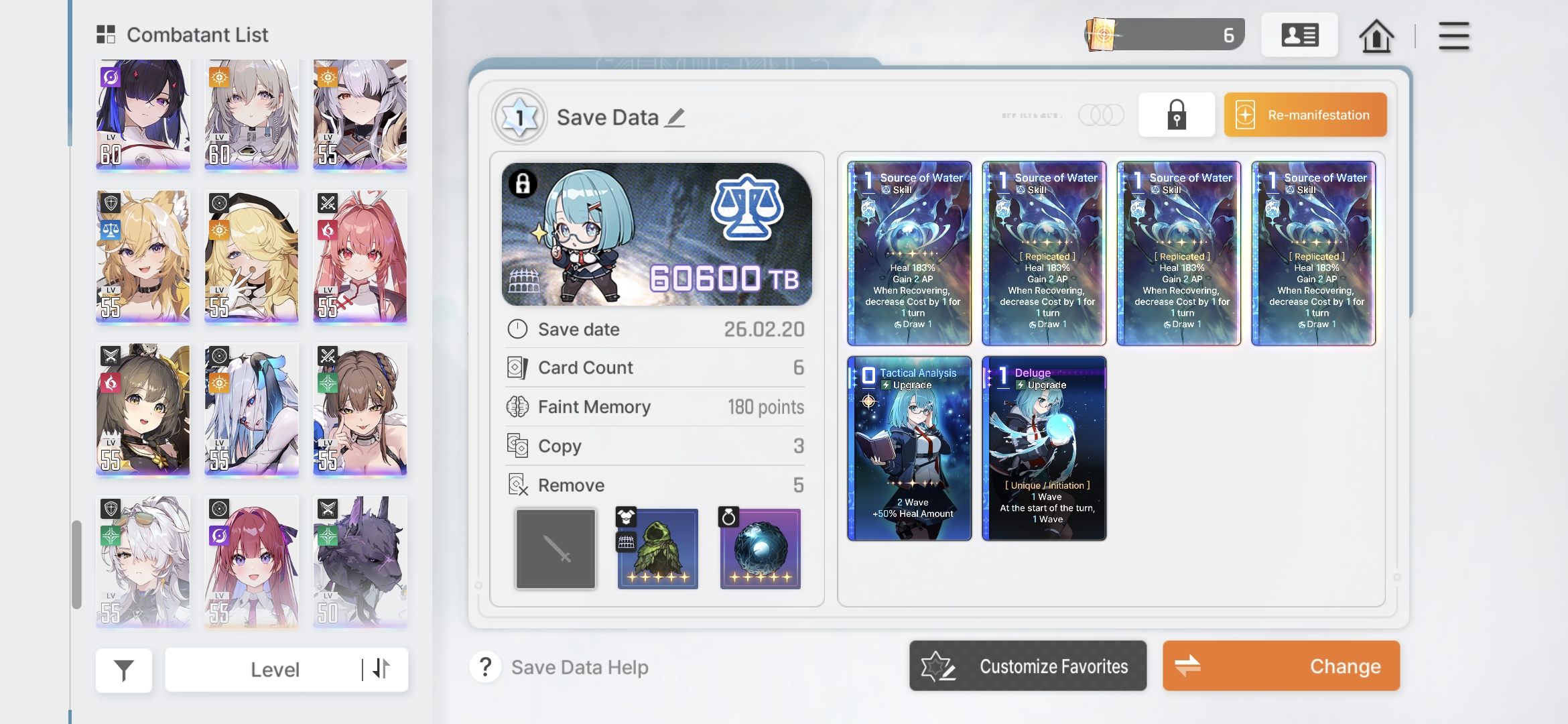Select the Deluge upgrade card
This screenshot has height=724, width=1568.
coord(1044,448)
